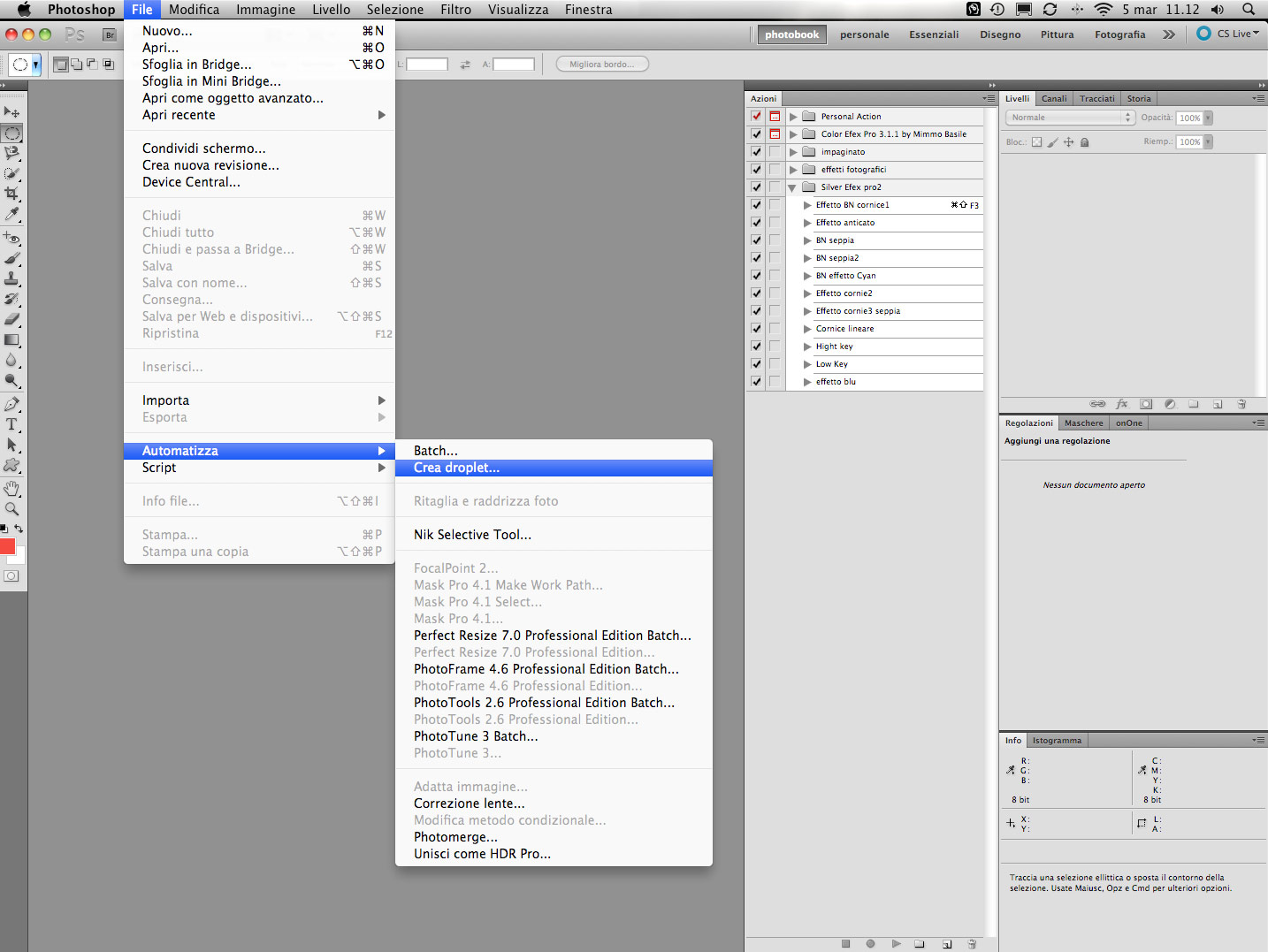Toggle checkmark for Personal Action set

coord(756,116)
